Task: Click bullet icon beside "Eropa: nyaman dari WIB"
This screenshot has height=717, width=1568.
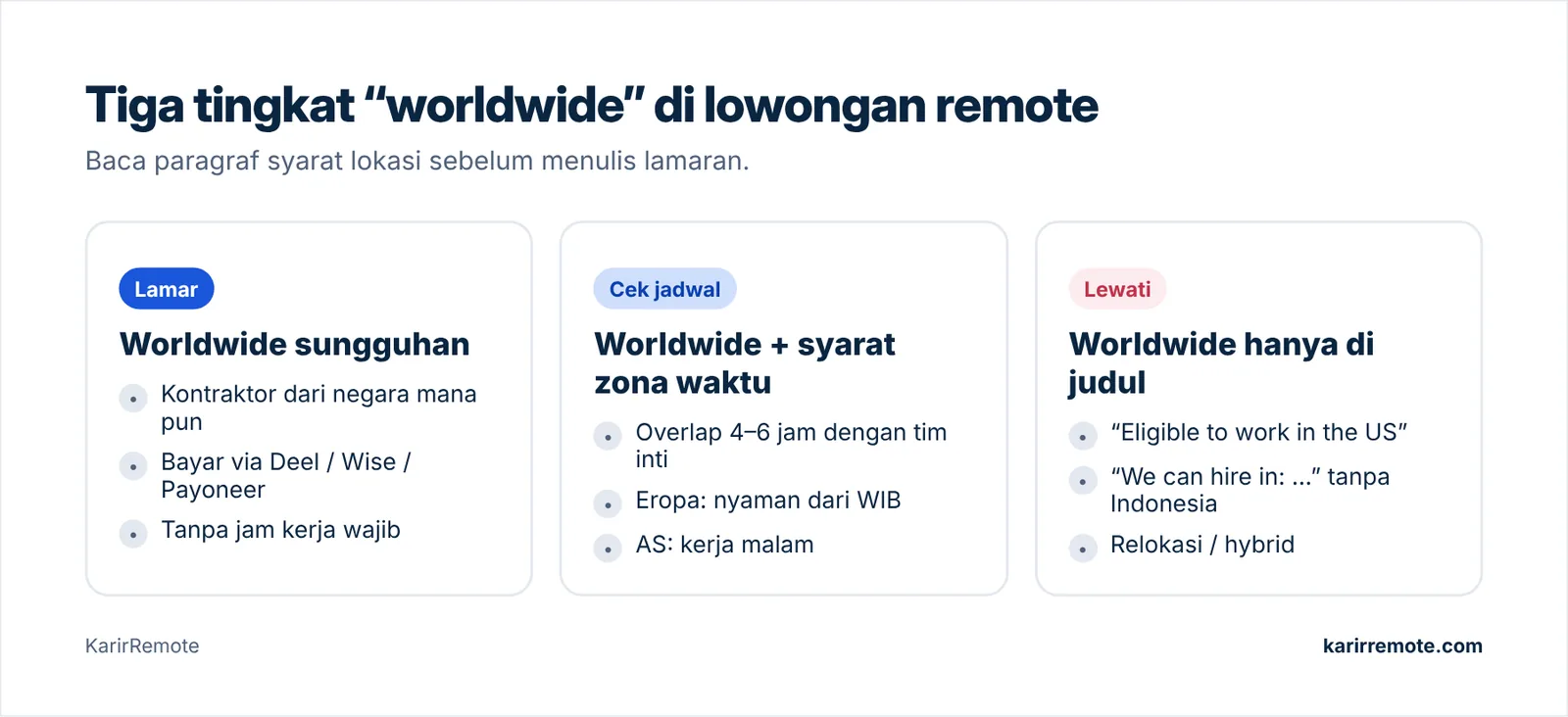Action: pos(608,504)
